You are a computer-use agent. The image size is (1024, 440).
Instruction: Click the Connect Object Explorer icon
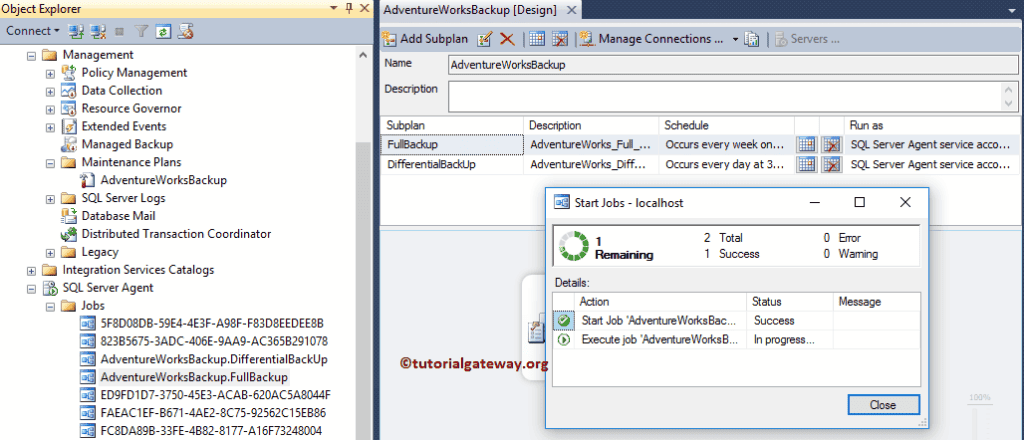pyautogui.click(x=77, y=31)
